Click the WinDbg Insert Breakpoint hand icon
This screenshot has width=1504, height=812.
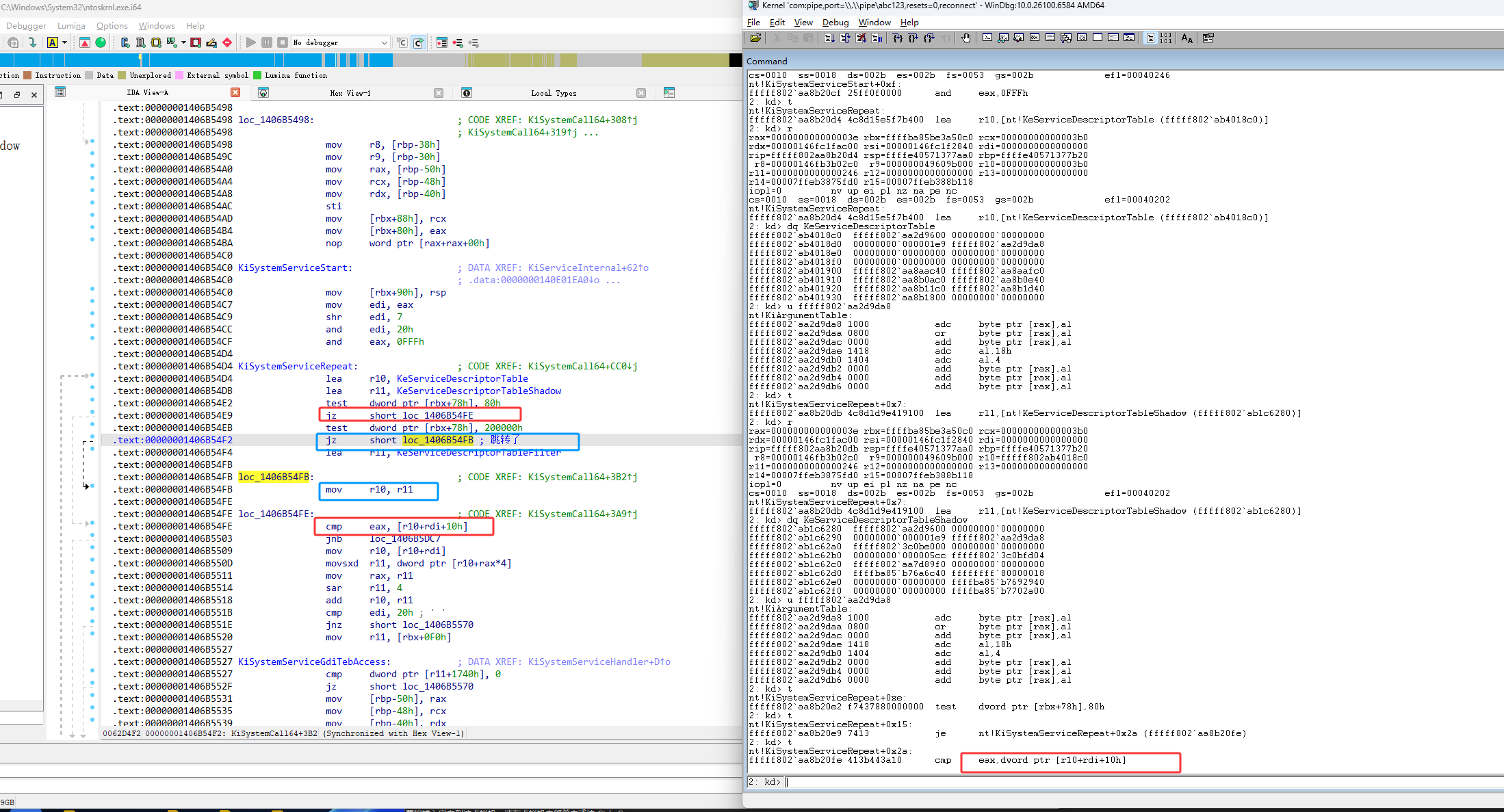coord(965,38)
